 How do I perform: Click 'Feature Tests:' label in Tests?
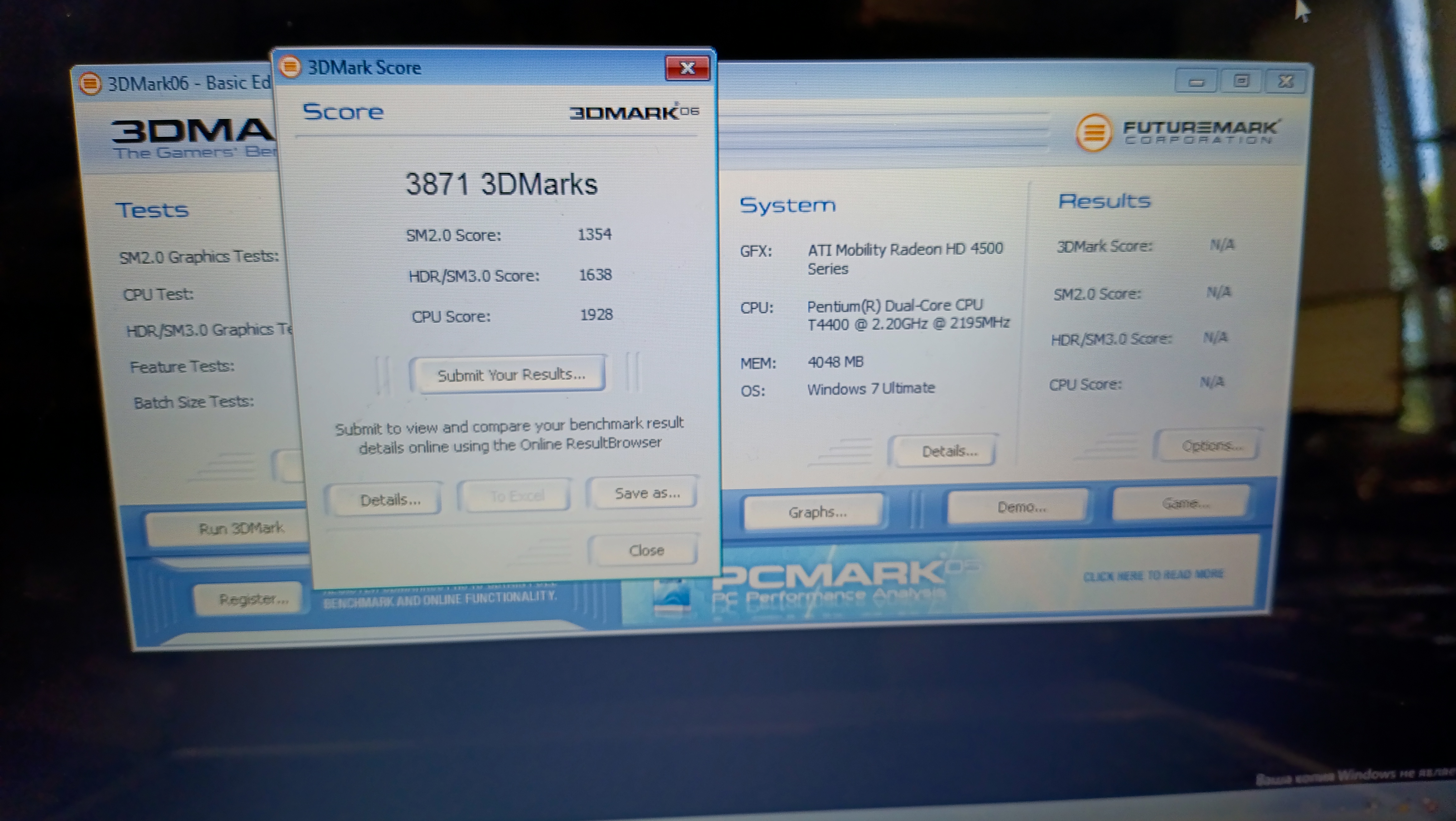[182, 367]
